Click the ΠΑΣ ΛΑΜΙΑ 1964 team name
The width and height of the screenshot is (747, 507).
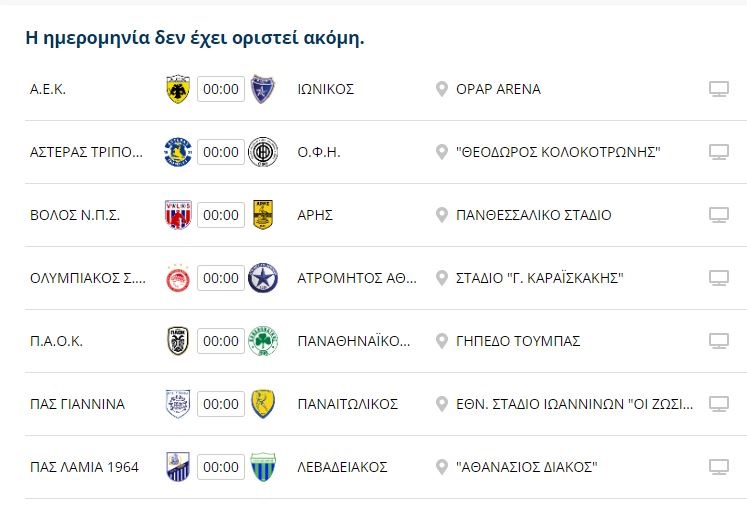(84, 467)
